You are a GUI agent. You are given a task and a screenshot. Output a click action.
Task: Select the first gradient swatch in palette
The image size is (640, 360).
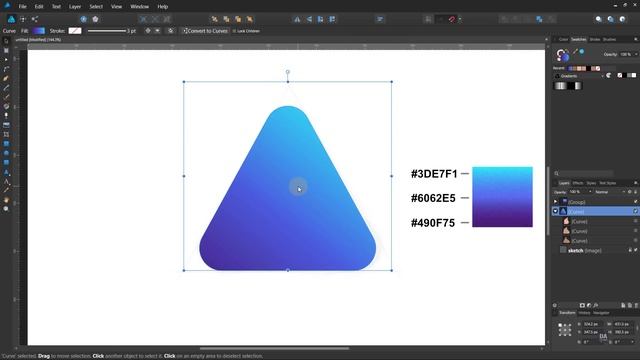click(x=560, y=86)
